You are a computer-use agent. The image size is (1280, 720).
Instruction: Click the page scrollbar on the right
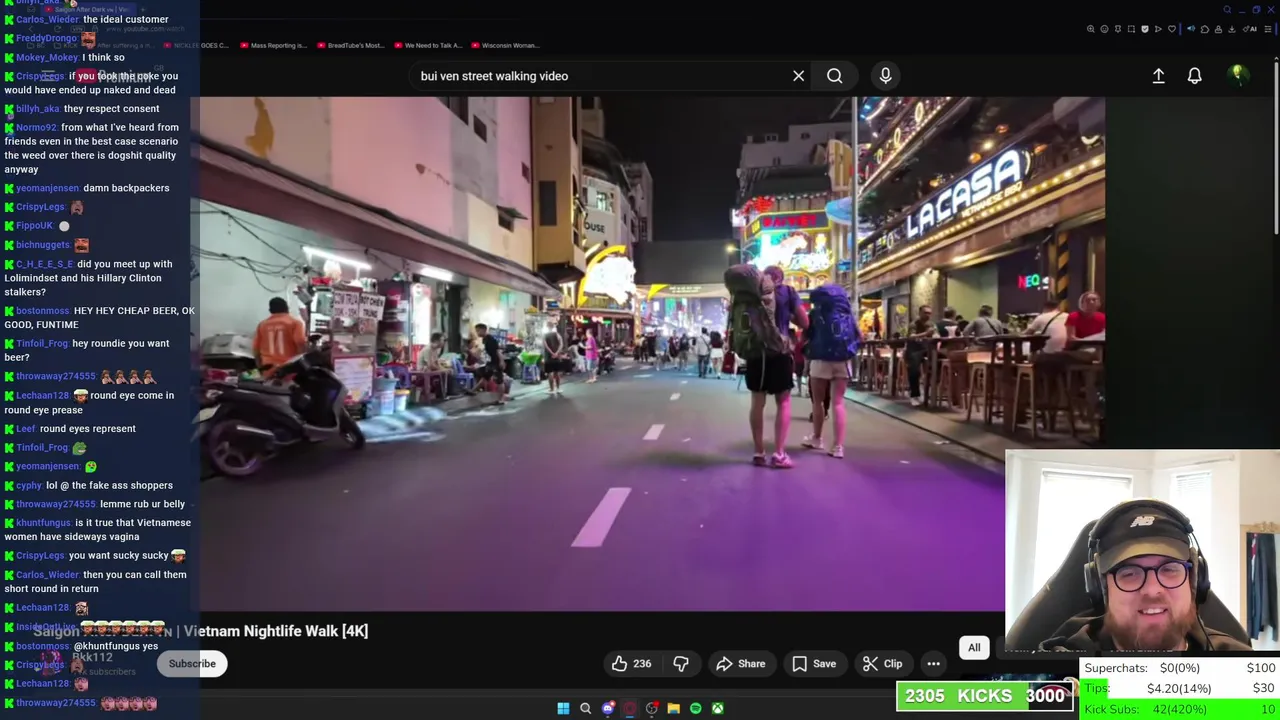1276,150
